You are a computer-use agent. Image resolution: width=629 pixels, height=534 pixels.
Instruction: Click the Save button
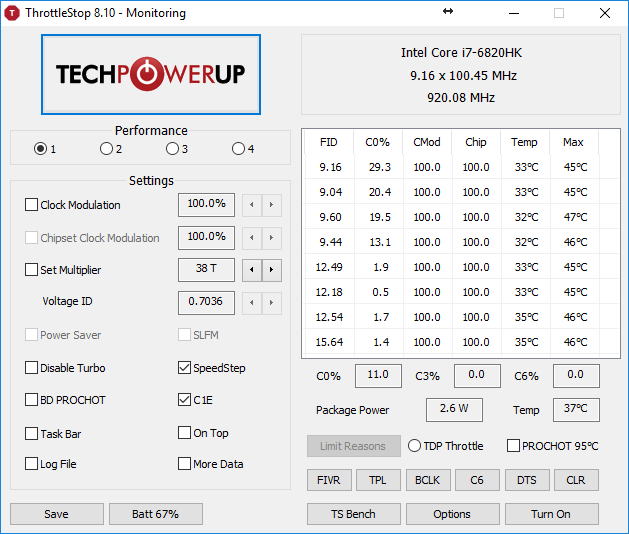(57, 514)
